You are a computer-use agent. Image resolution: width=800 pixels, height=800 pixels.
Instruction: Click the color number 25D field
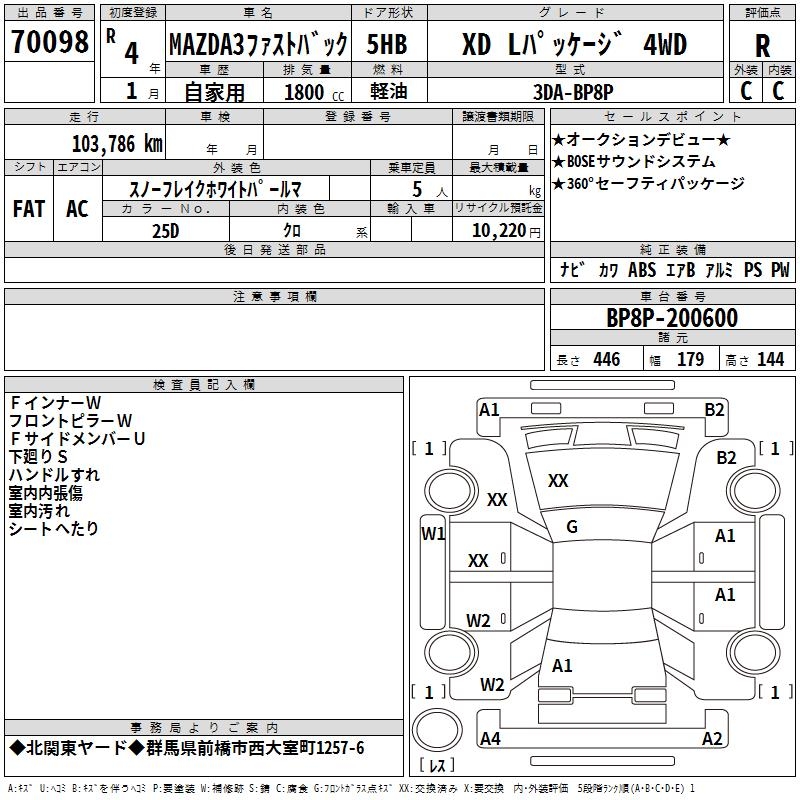click(x=166, y=230)
